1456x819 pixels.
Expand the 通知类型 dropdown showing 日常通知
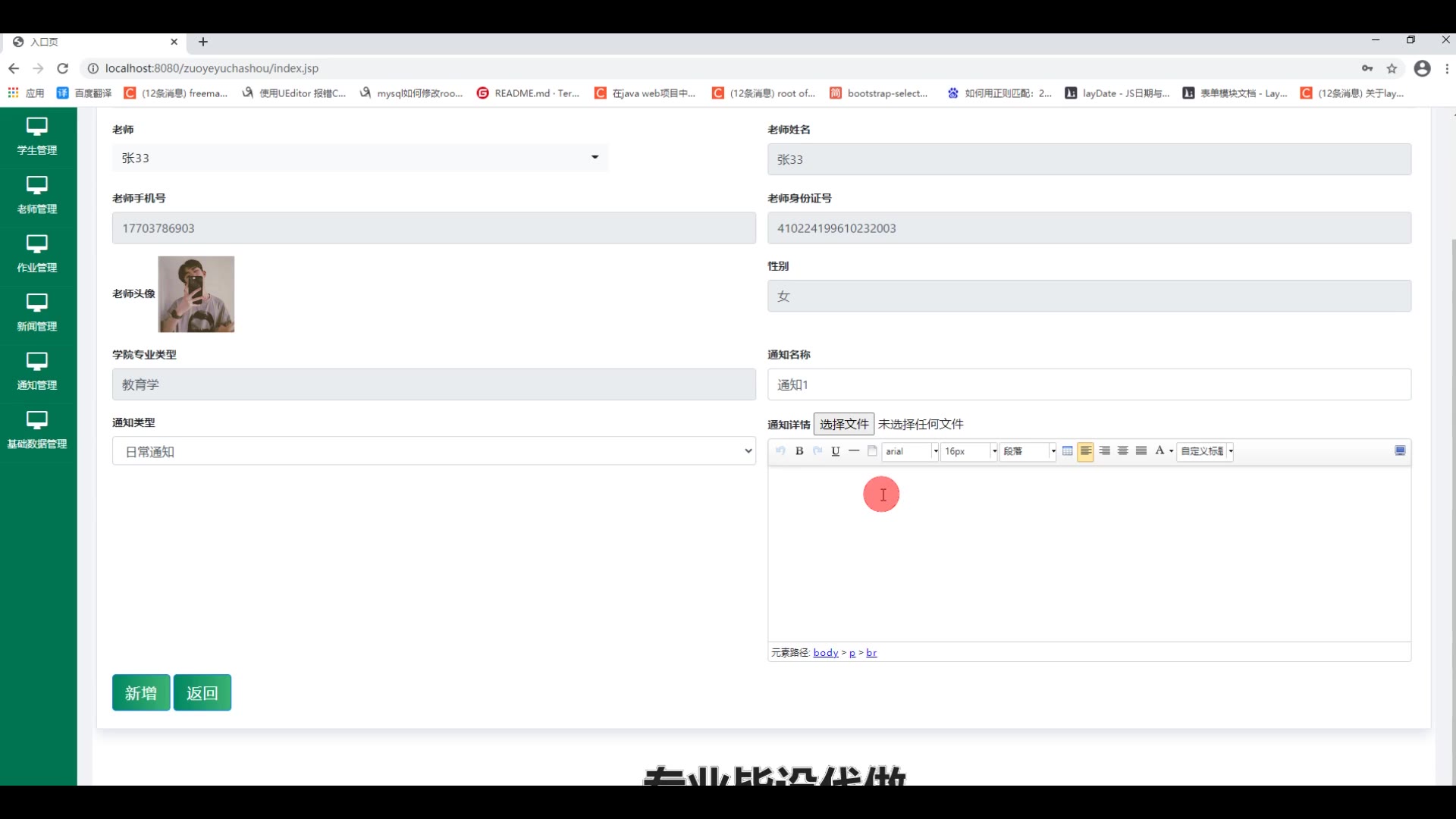click(434, 451)
